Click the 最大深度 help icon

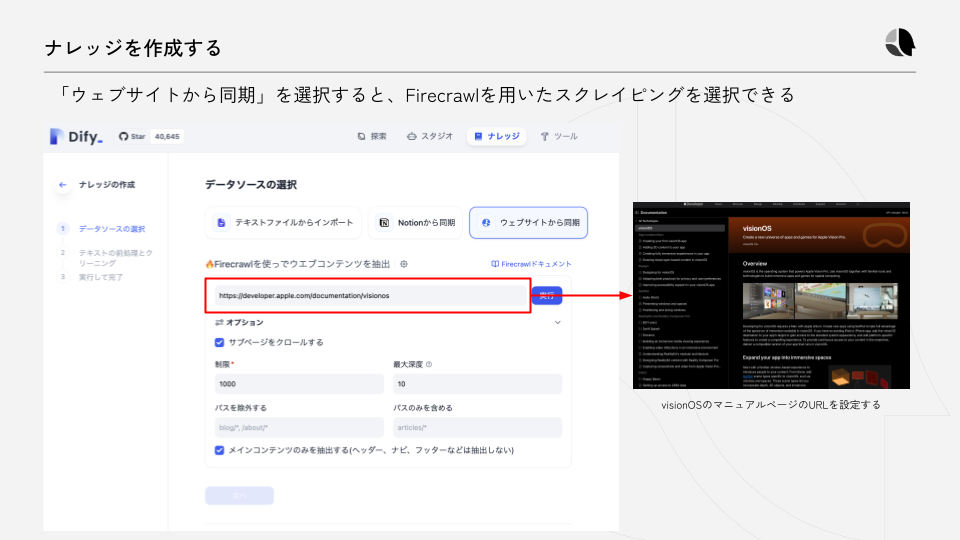[x=429, y=364]
